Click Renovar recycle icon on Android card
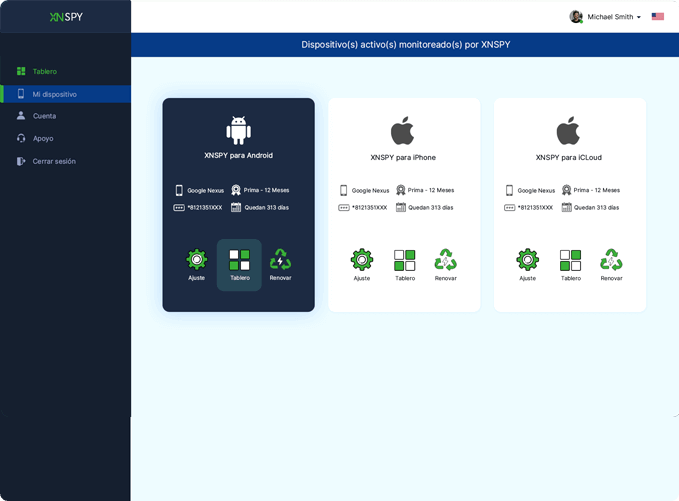The image size is (679, 501). [x=280, y=260]
